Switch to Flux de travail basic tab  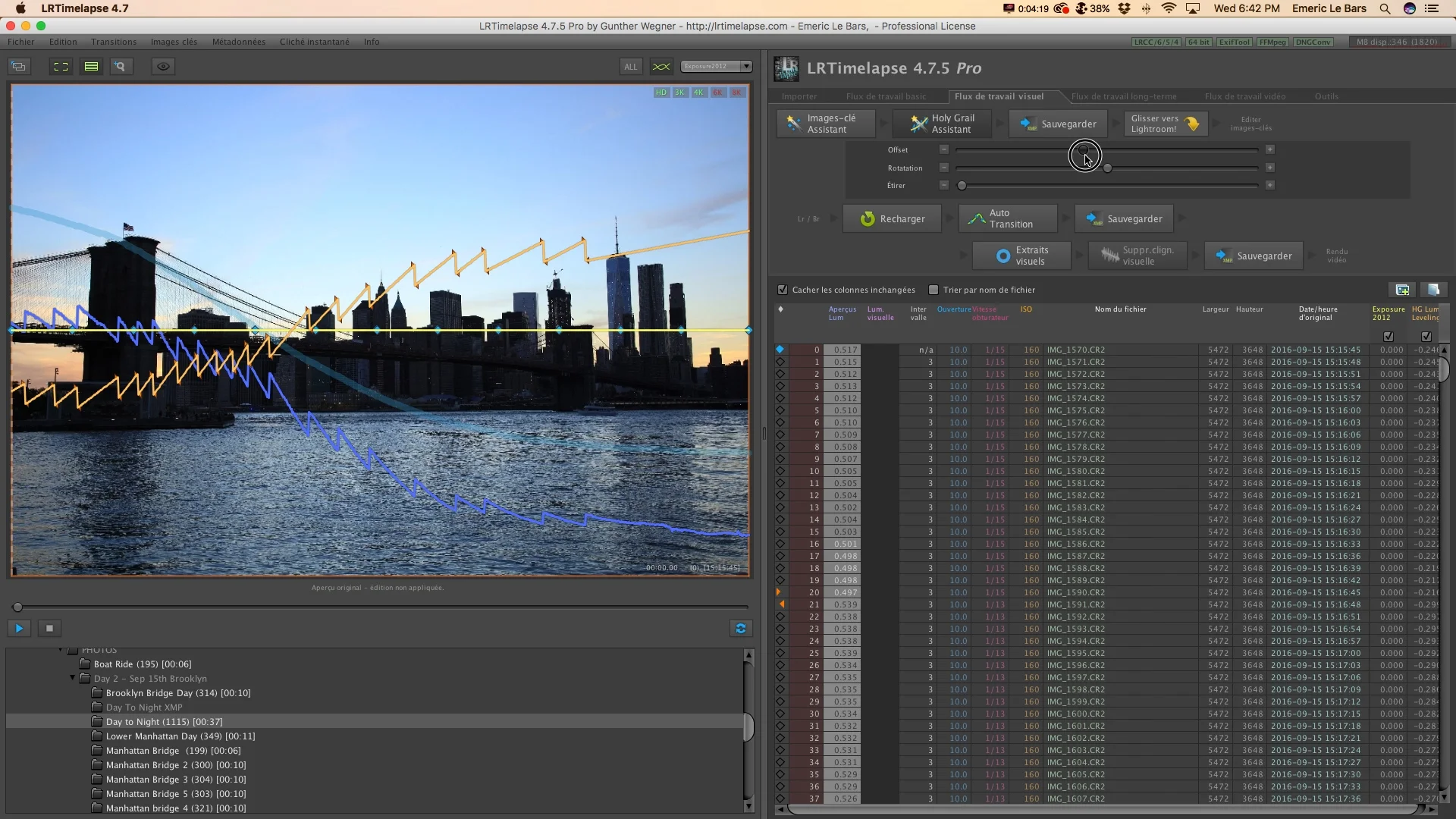(x=886, y=96)
